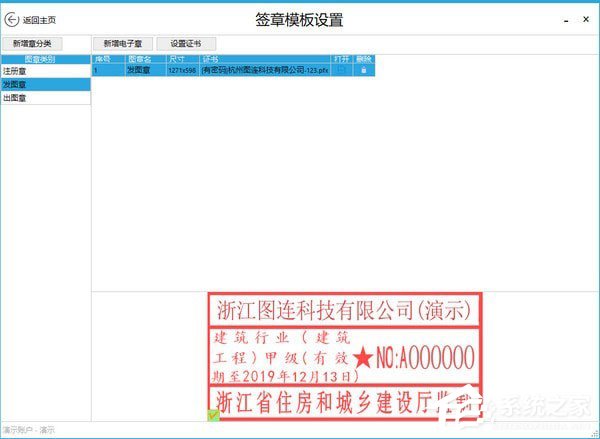The image size is (600, 439).
Task: Click the 发图章 name cell in table row
Action: (145, 70)
